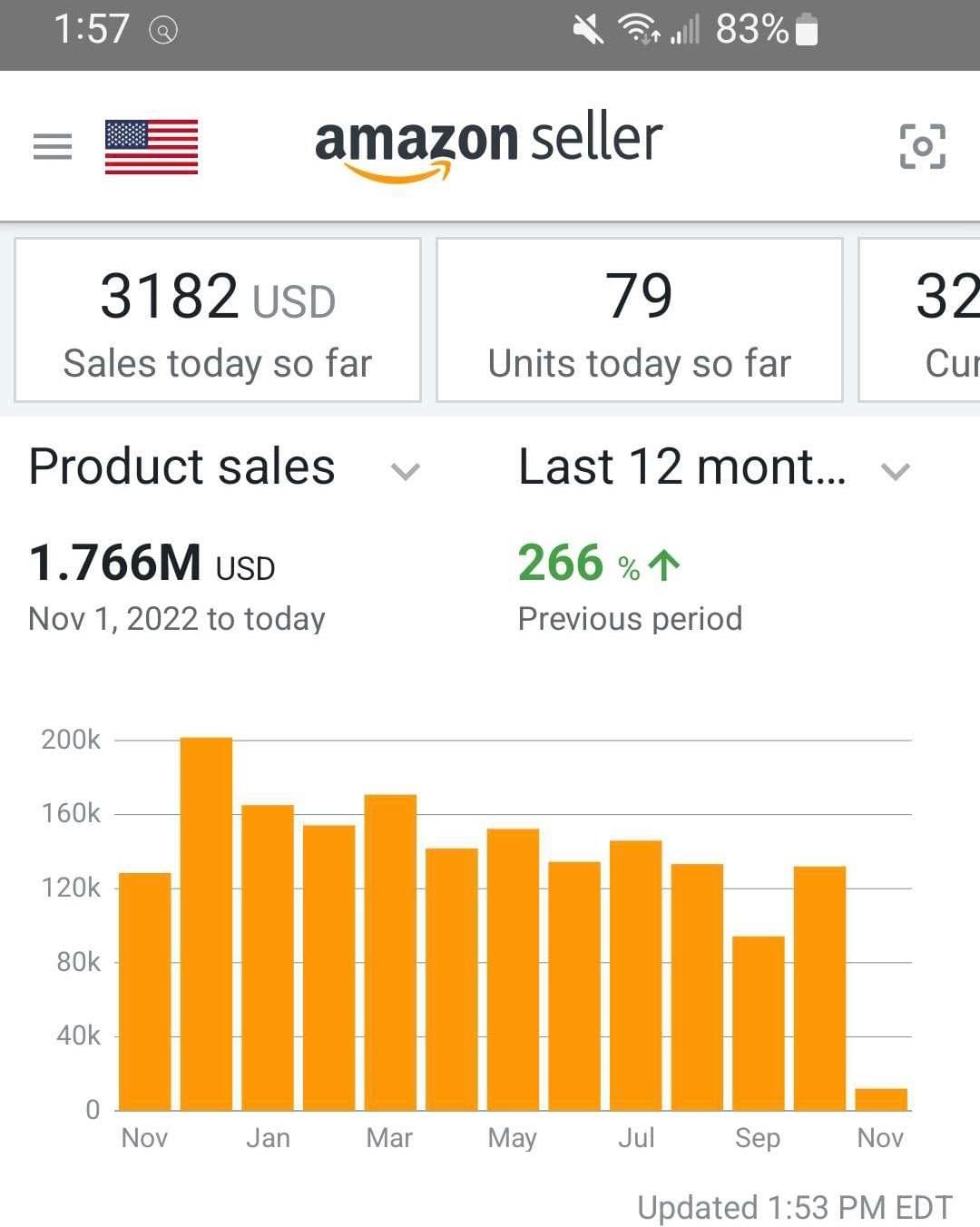
Task: Open the Sales today so far card
Action: click(x=218, y=319)
